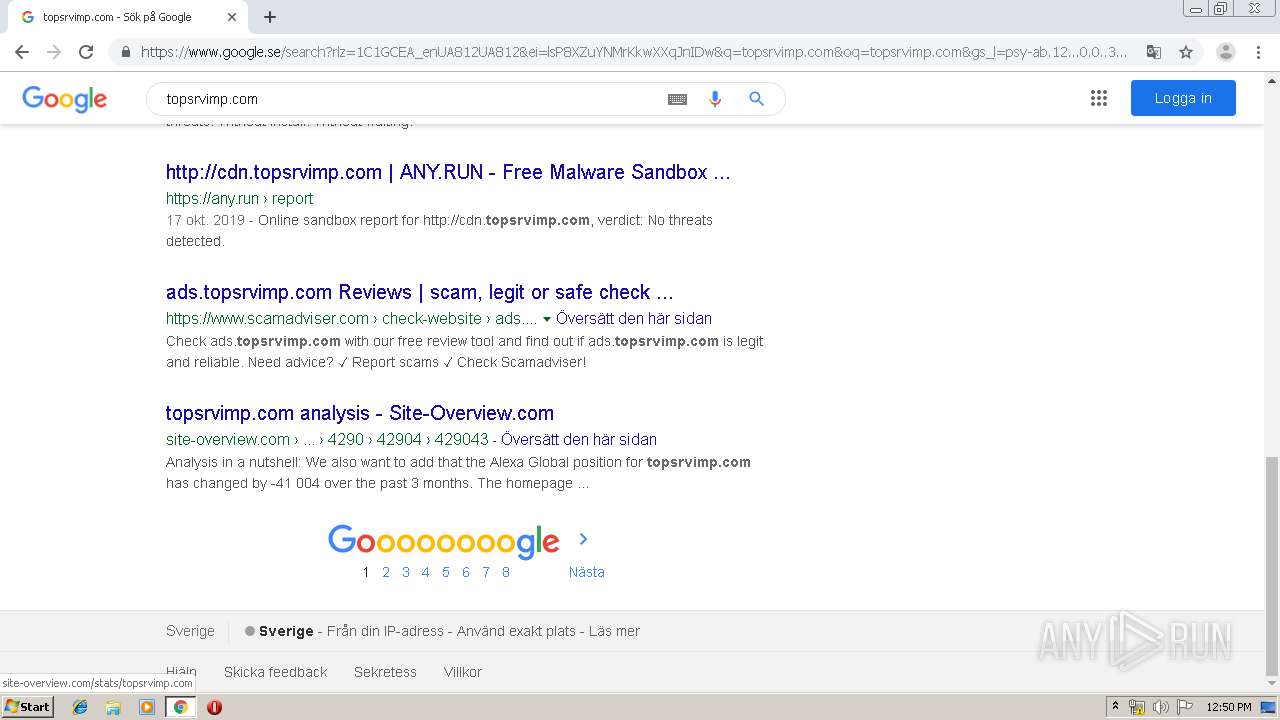Click the browser address bar URL
1280x720 pixels.
[634, 52]
